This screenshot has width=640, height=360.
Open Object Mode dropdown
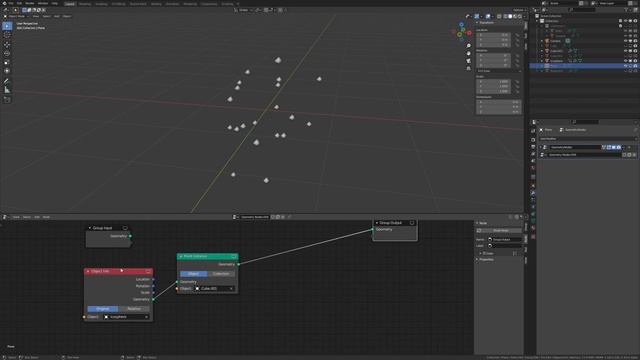[17, 16]
